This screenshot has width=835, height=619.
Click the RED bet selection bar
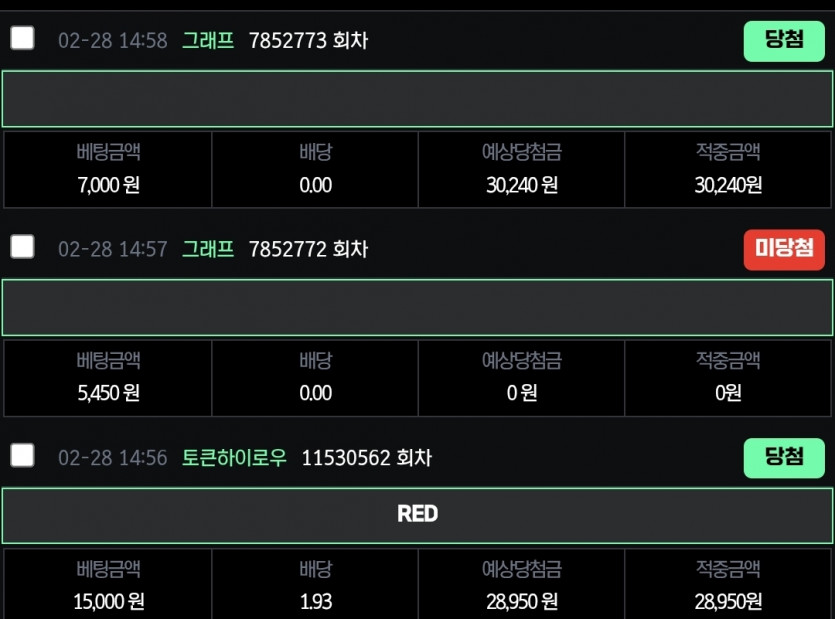(x=417, y=515)
